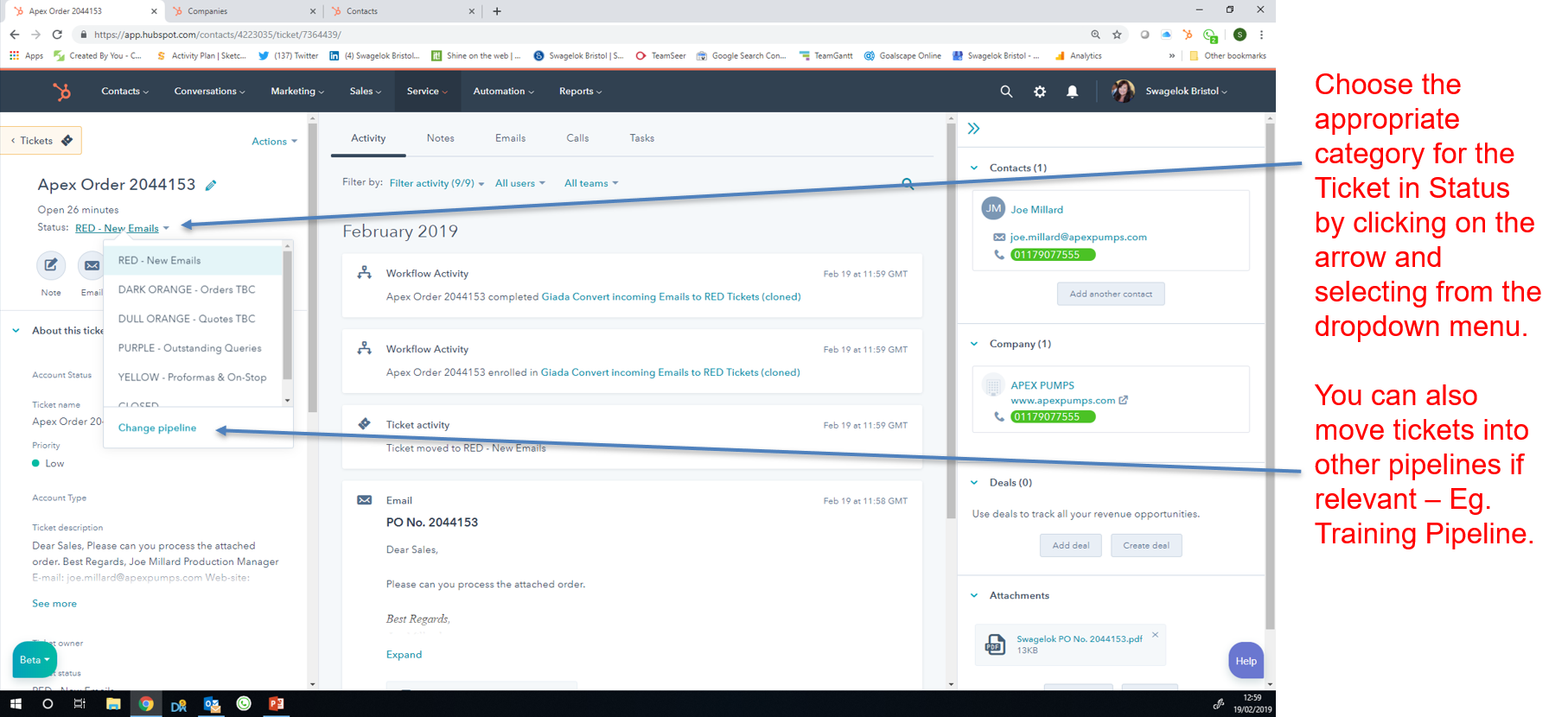The width and height of the screenshot is (1568, 717).
Task: Open a new browser tab
Action: pyautogui.click(x=497, y=11)
